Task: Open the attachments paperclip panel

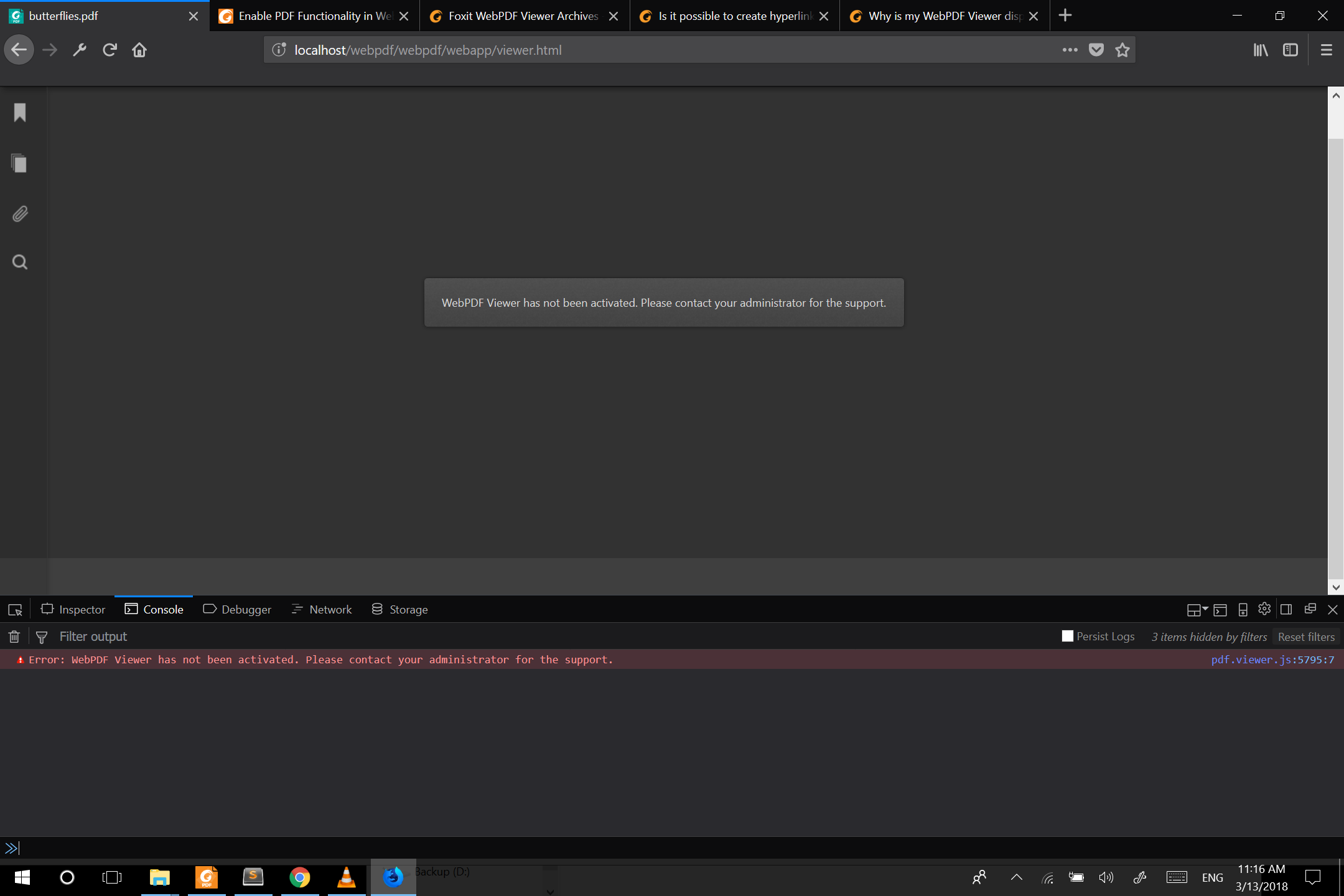Action: [x=19, y=213]
